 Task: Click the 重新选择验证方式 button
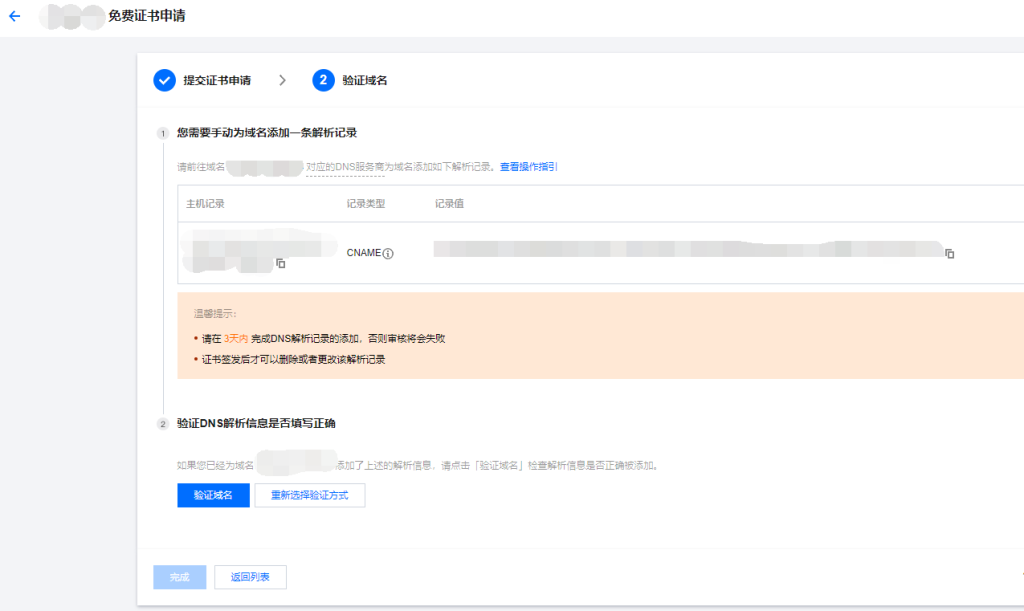[x=310, y=495]
